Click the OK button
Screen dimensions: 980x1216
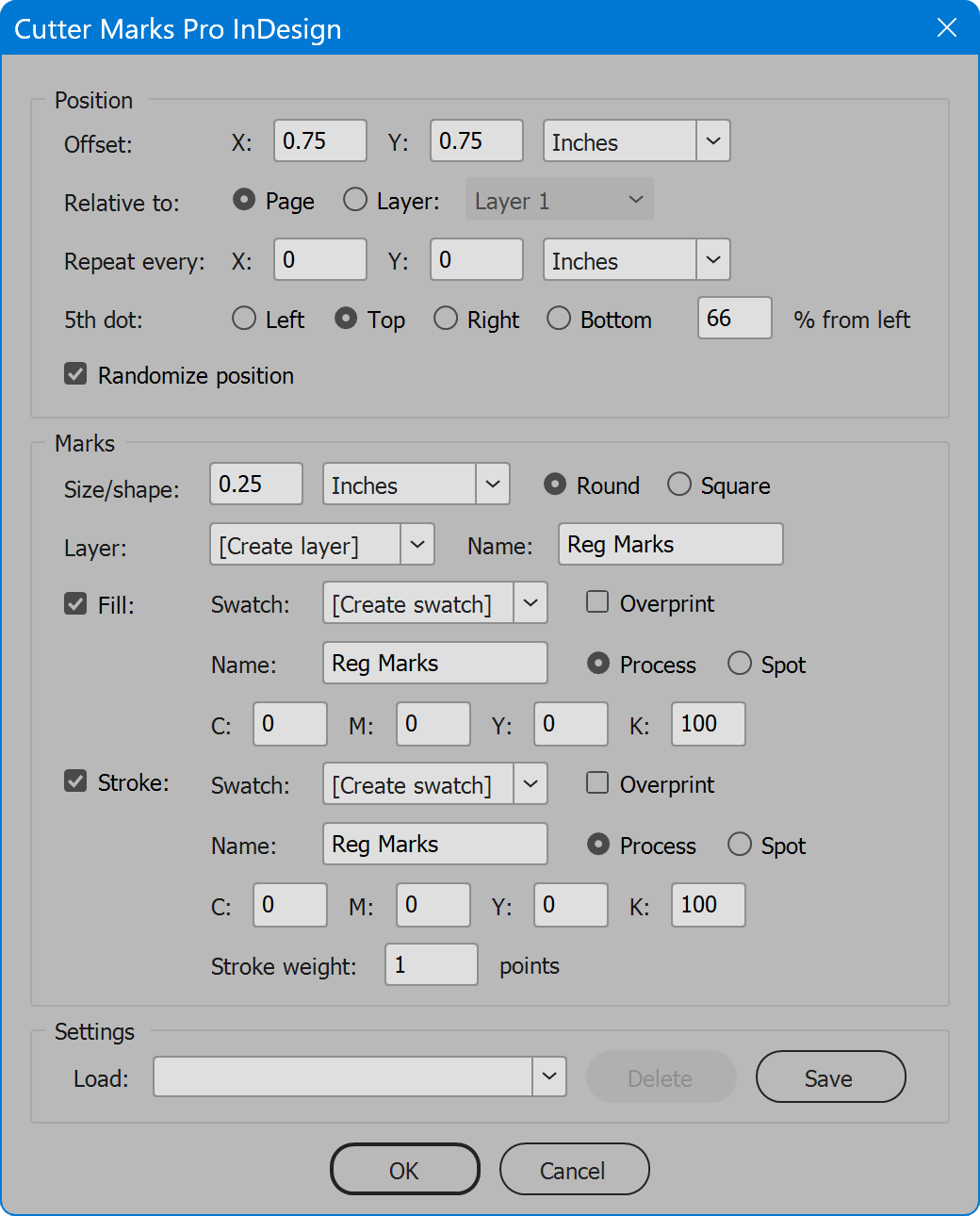[405, 1170]
